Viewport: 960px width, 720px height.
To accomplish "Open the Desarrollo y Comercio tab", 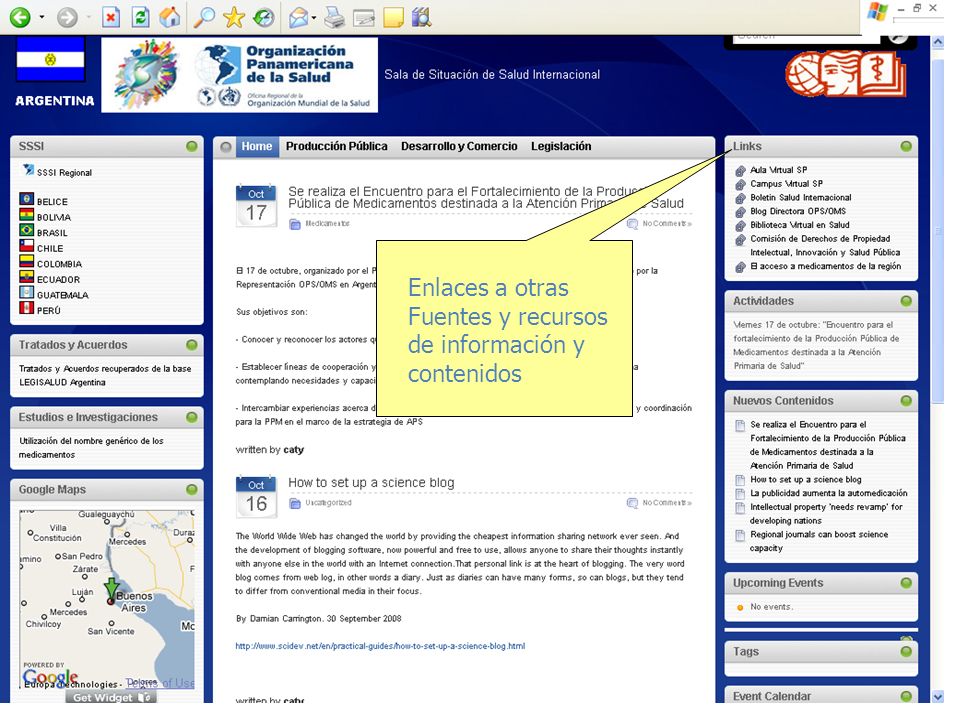I will tap(459, 146).
